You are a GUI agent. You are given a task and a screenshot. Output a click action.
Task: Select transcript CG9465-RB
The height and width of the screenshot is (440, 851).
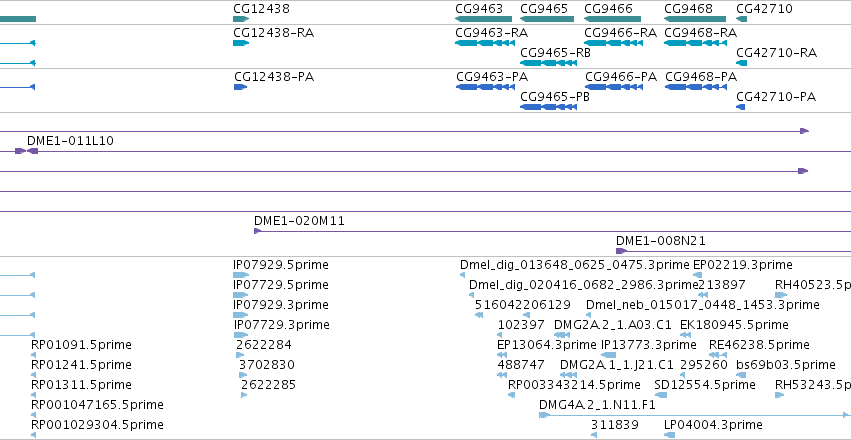point(548,63)
